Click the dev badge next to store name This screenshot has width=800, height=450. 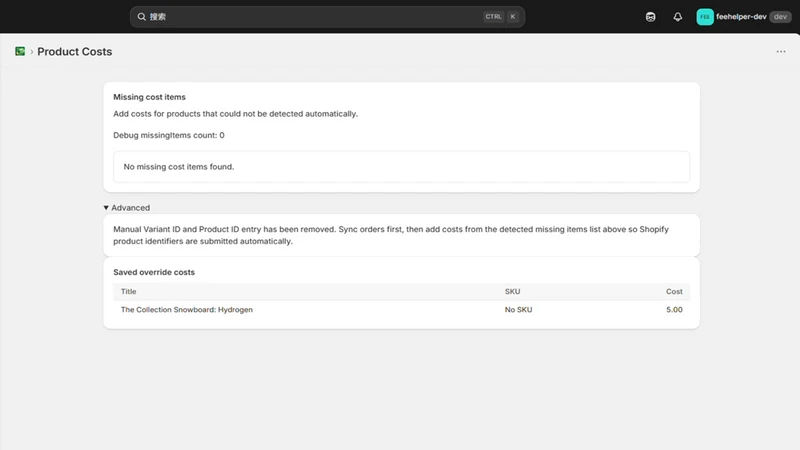click(780, 17)
